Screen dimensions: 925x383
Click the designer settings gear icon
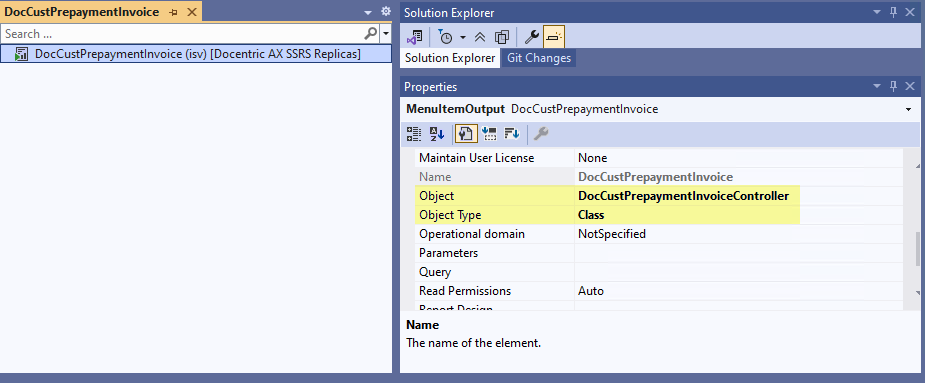pyautogui.click(x=385, y=11)
